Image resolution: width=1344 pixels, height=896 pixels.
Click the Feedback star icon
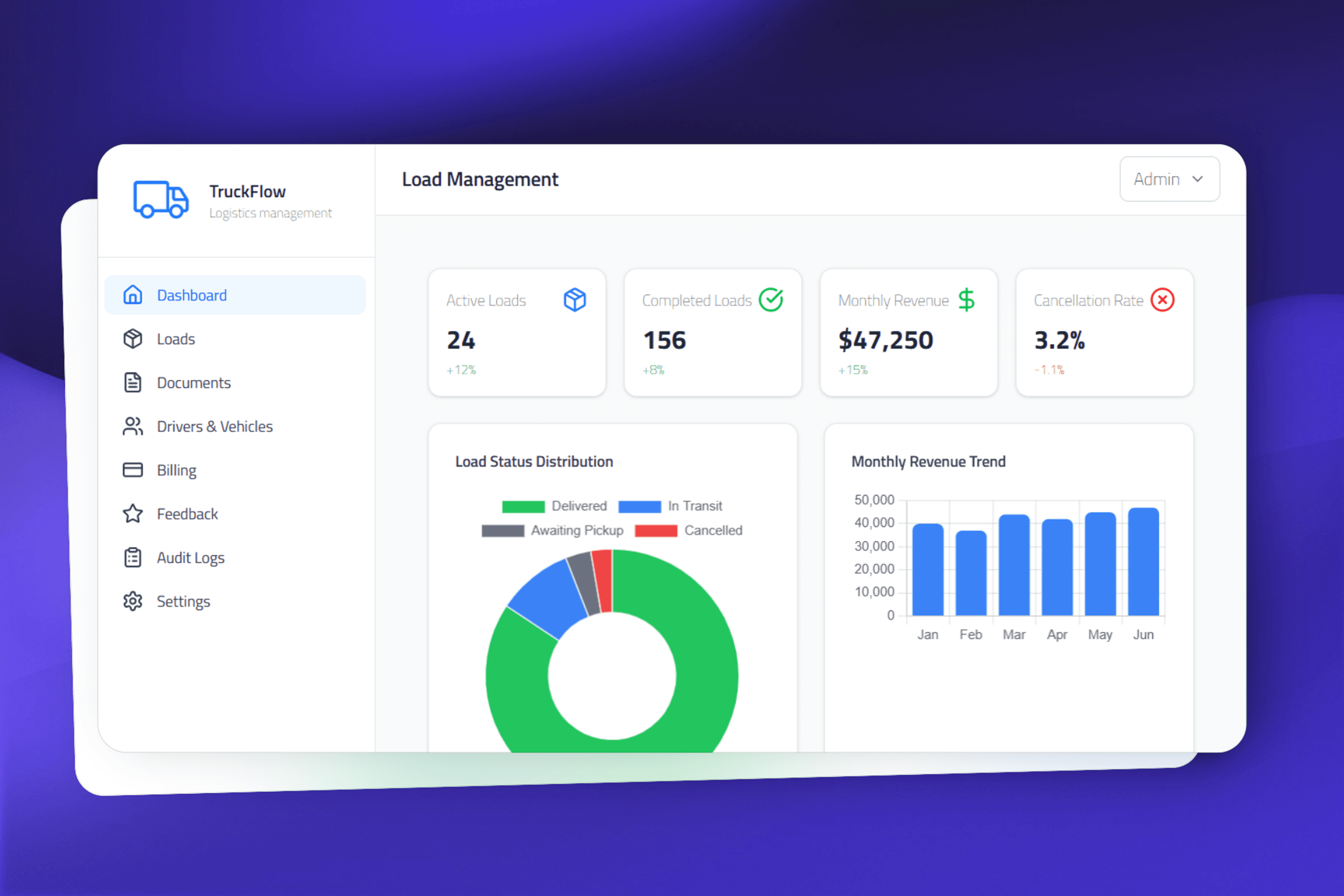pos(133,514)
